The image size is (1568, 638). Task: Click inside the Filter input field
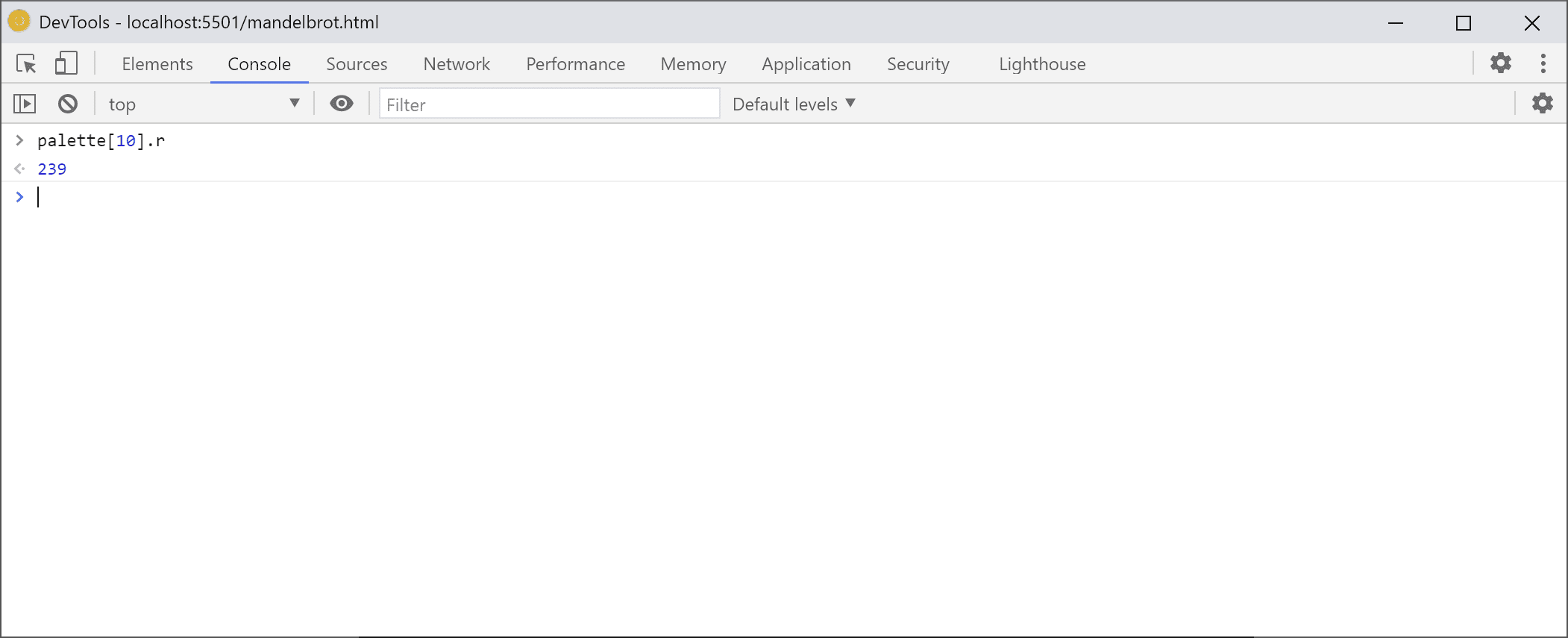549,104
